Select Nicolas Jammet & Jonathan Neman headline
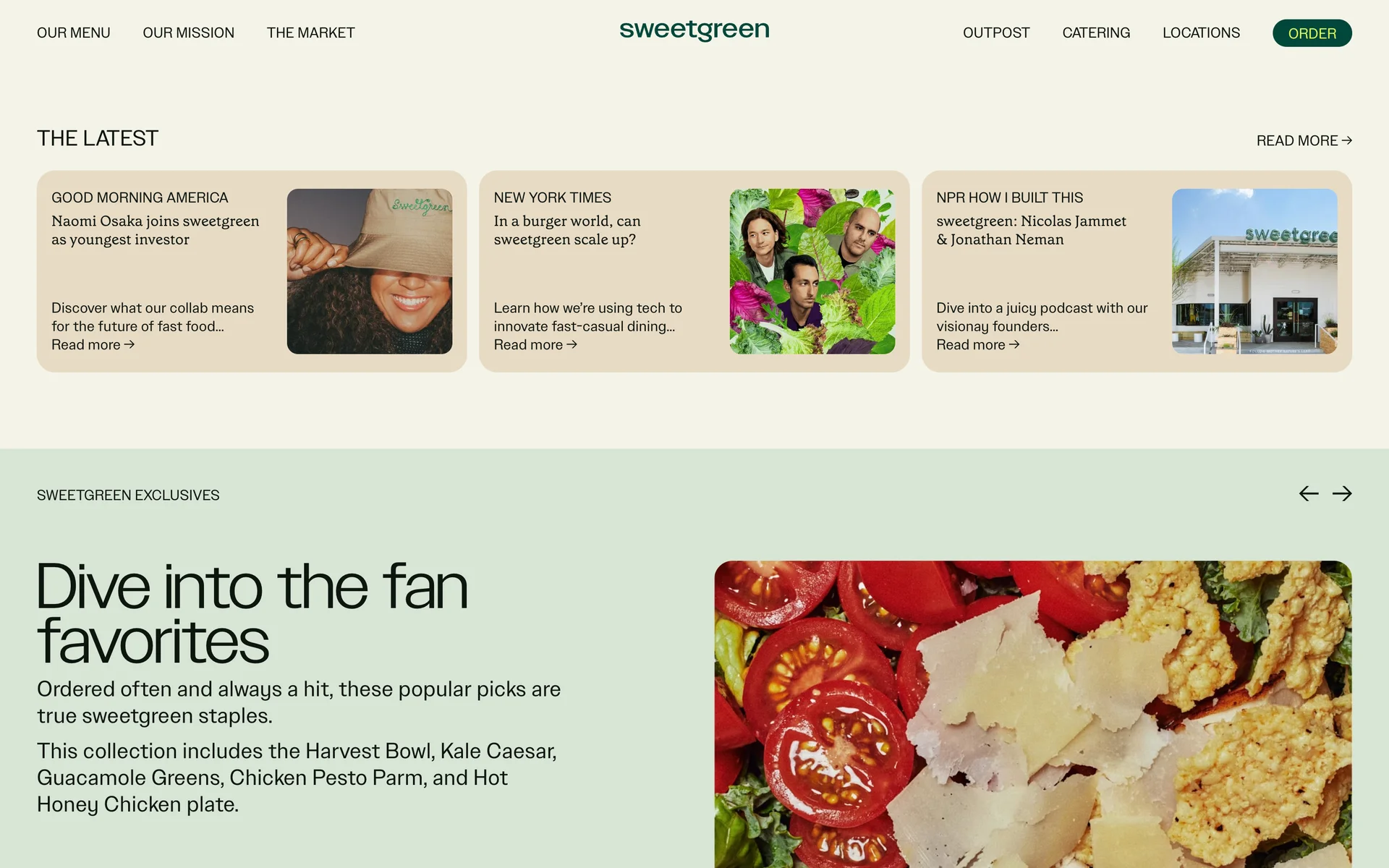The width and height of the screenshot is (1389, 868). [1031, 230]
